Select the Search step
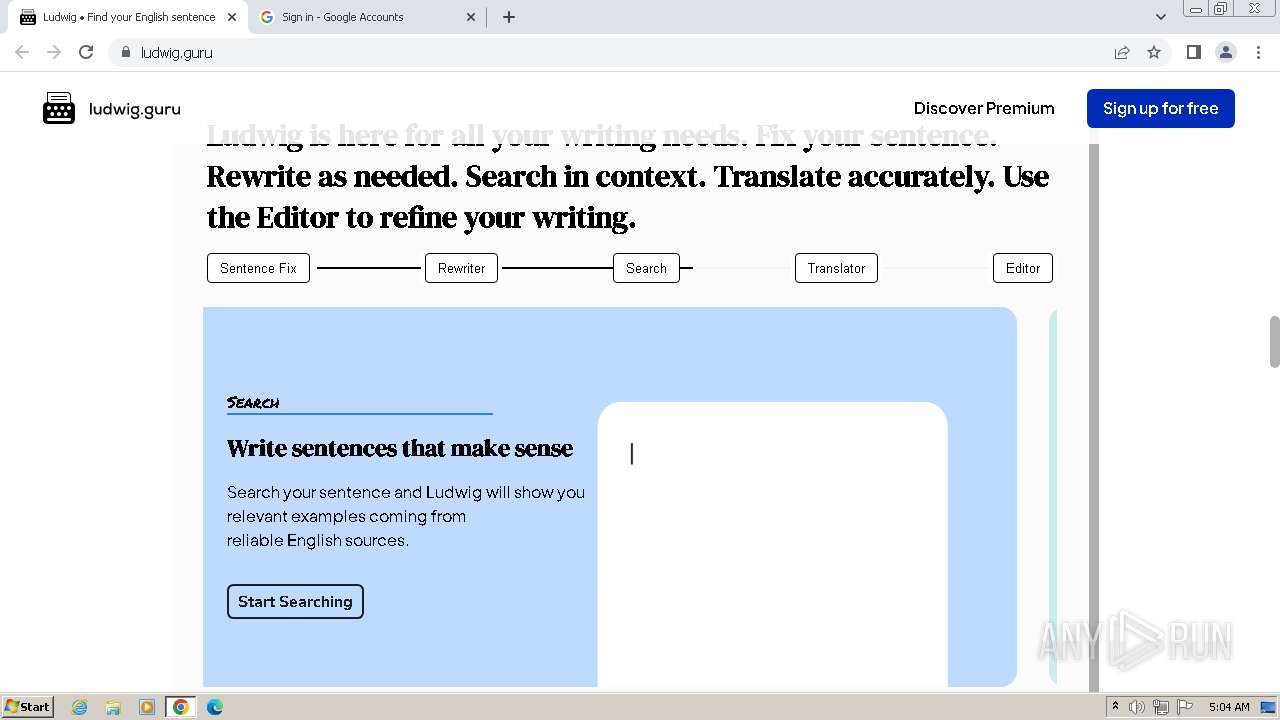The image size is (1280, 720). pyautogui.click(x=646, y=268)
